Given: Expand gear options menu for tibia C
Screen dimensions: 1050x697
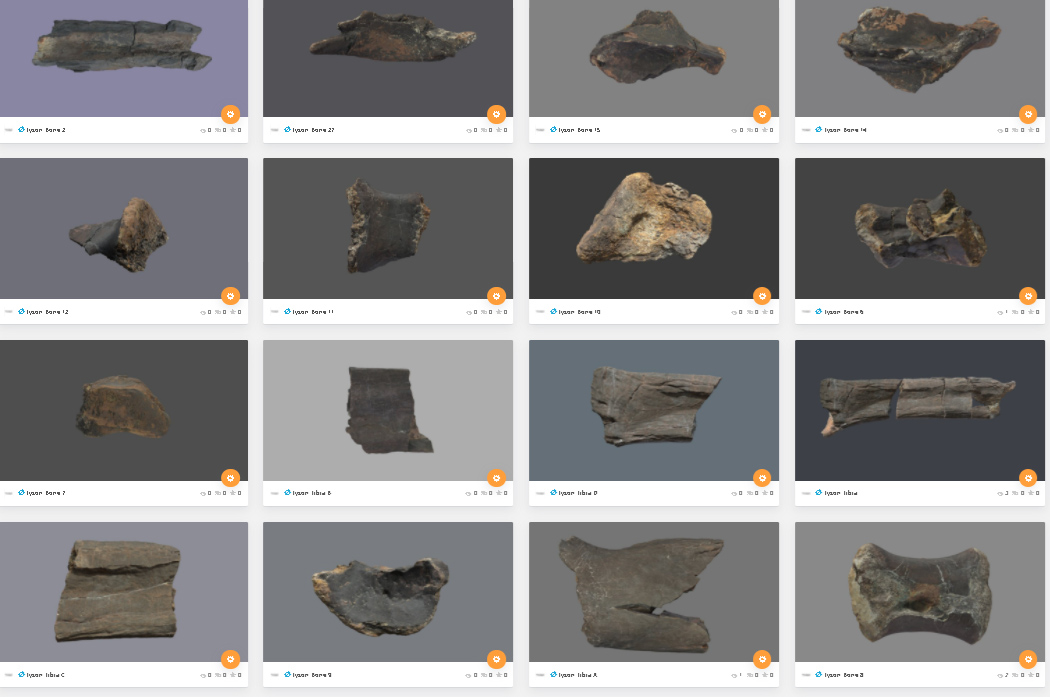Looking at the screenshot, I should tap(230, 659).
